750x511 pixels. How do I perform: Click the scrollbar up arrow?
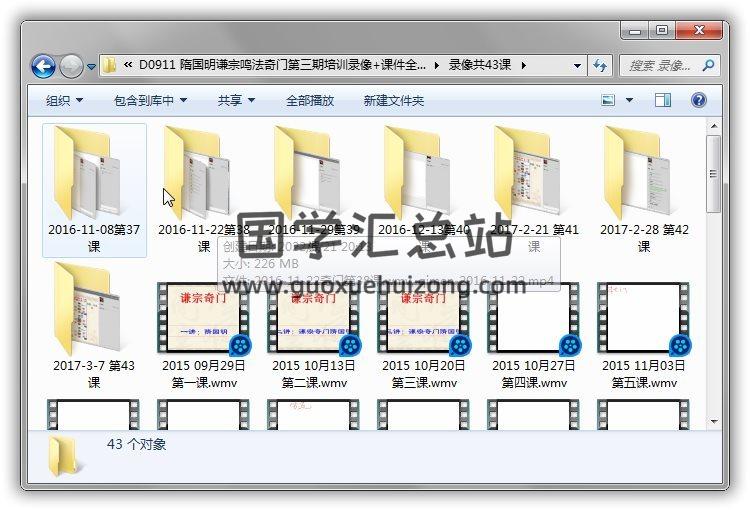714,126
